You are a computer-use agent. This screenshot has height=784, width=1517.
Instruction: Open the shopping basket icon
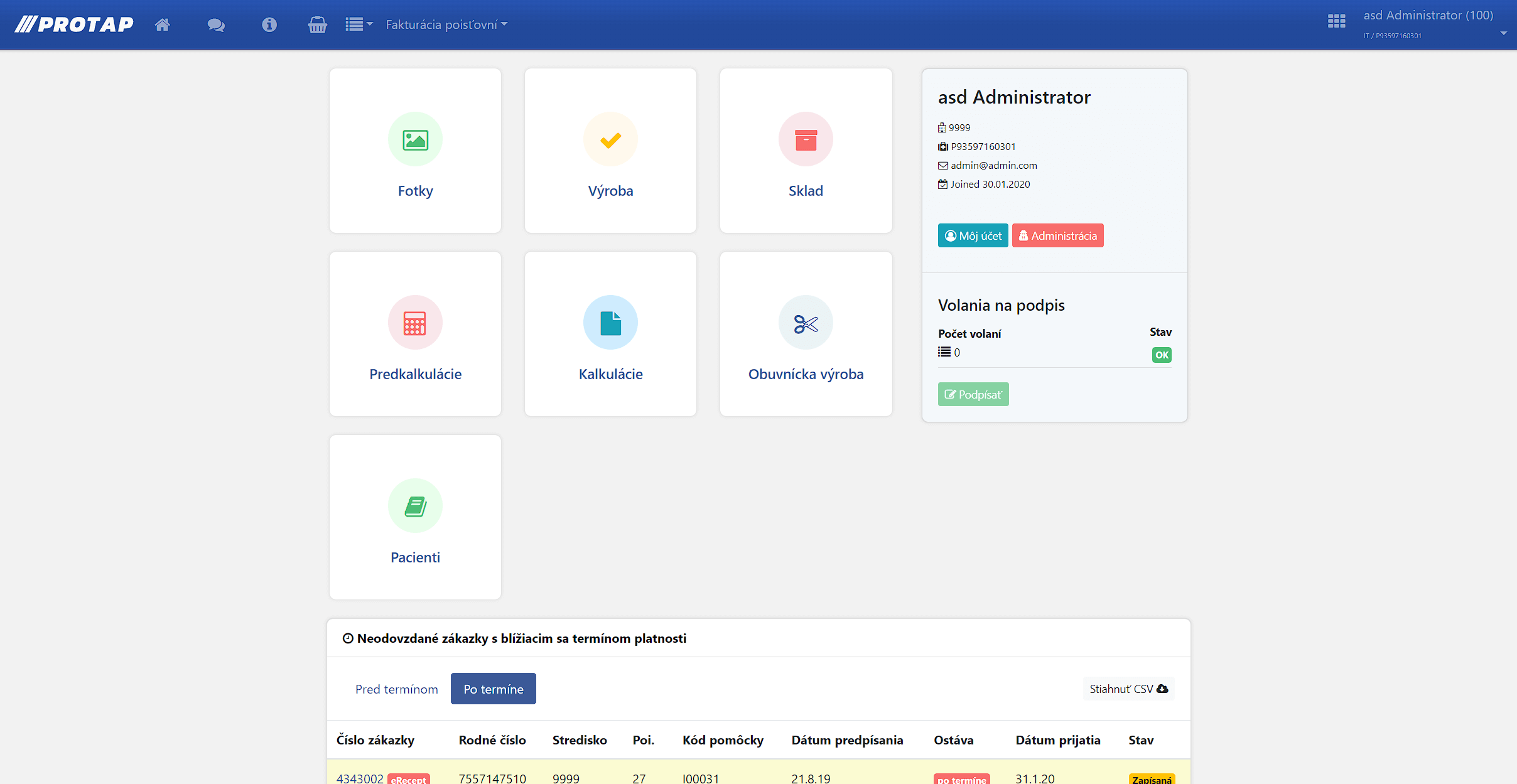click(x=318, y=24)
